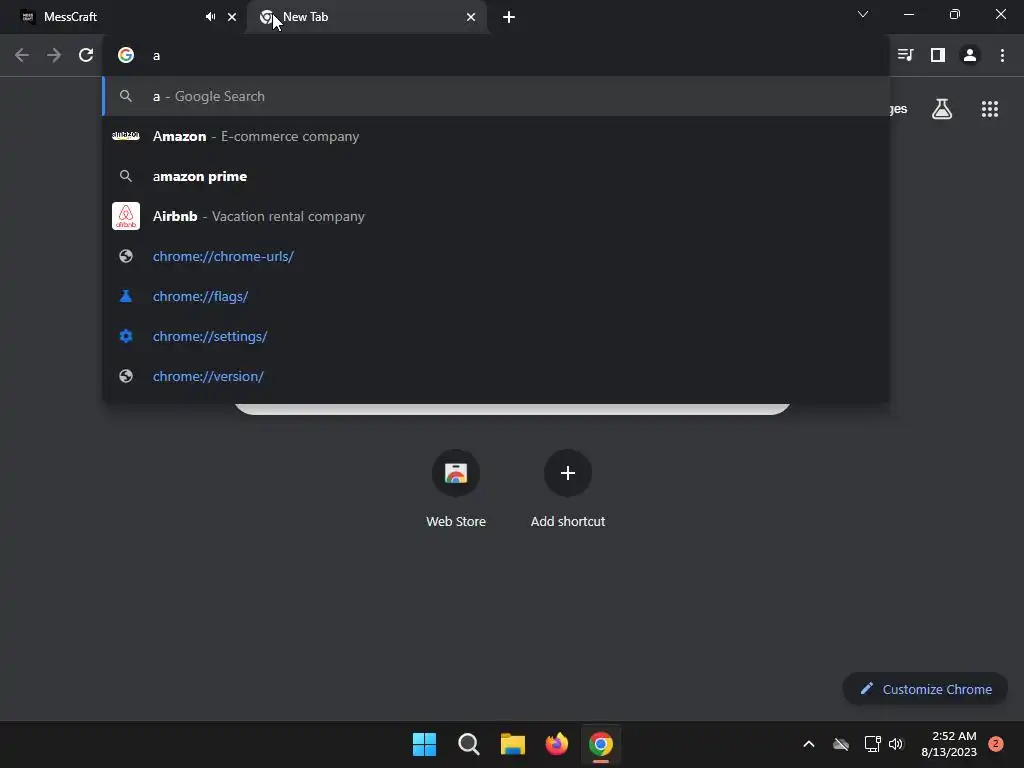Open chrome://chrome-urls/ suggestion
1024x768 pixels.
click(496, 256)
